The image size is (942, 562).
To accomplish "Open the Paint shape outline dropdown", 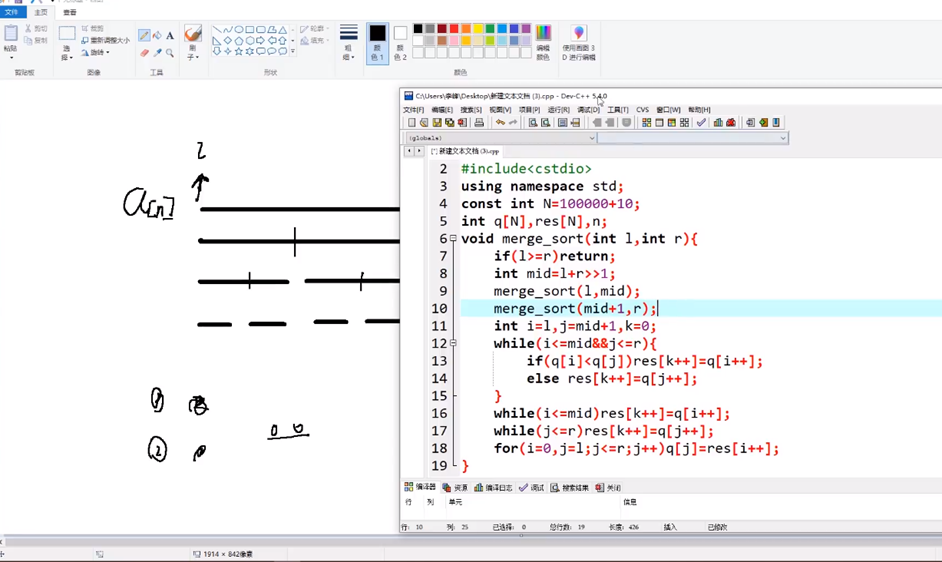I will click(x=315, y=28).
